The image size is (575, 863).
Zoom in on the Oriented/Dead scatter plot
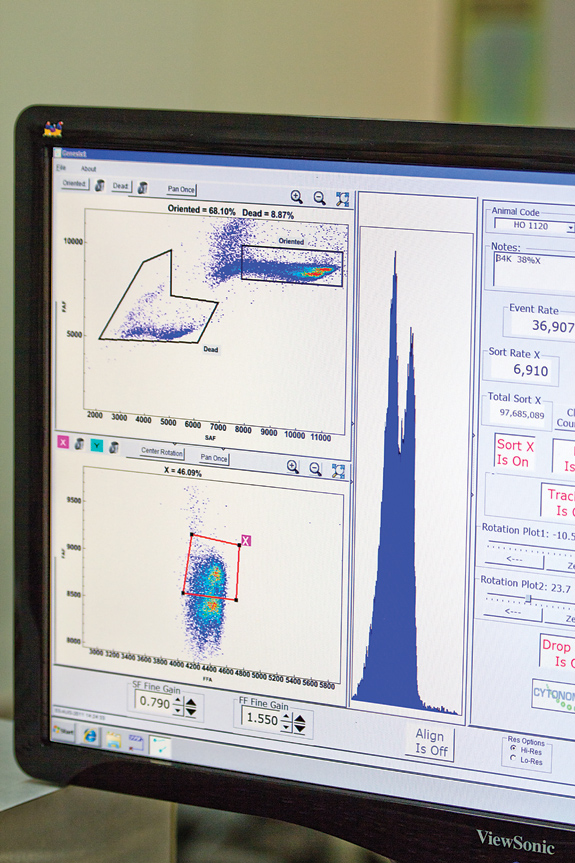pyautogui.click(x=297, y=196)
